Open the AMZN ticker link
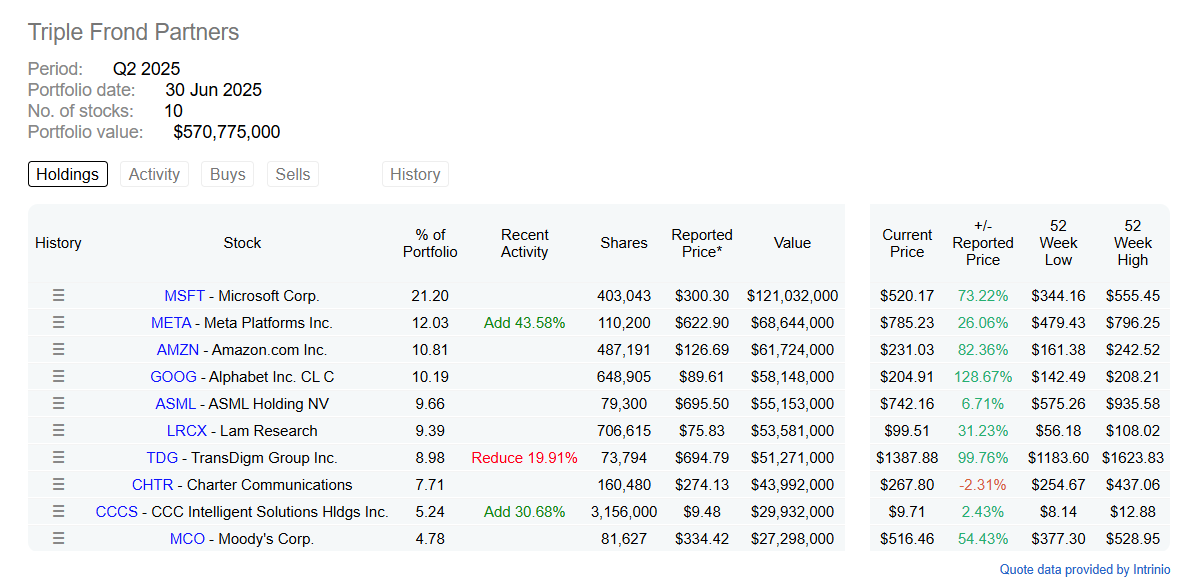Image resolution: width=1187 pixels, height=586 pixels. click(x=176, y=351)
